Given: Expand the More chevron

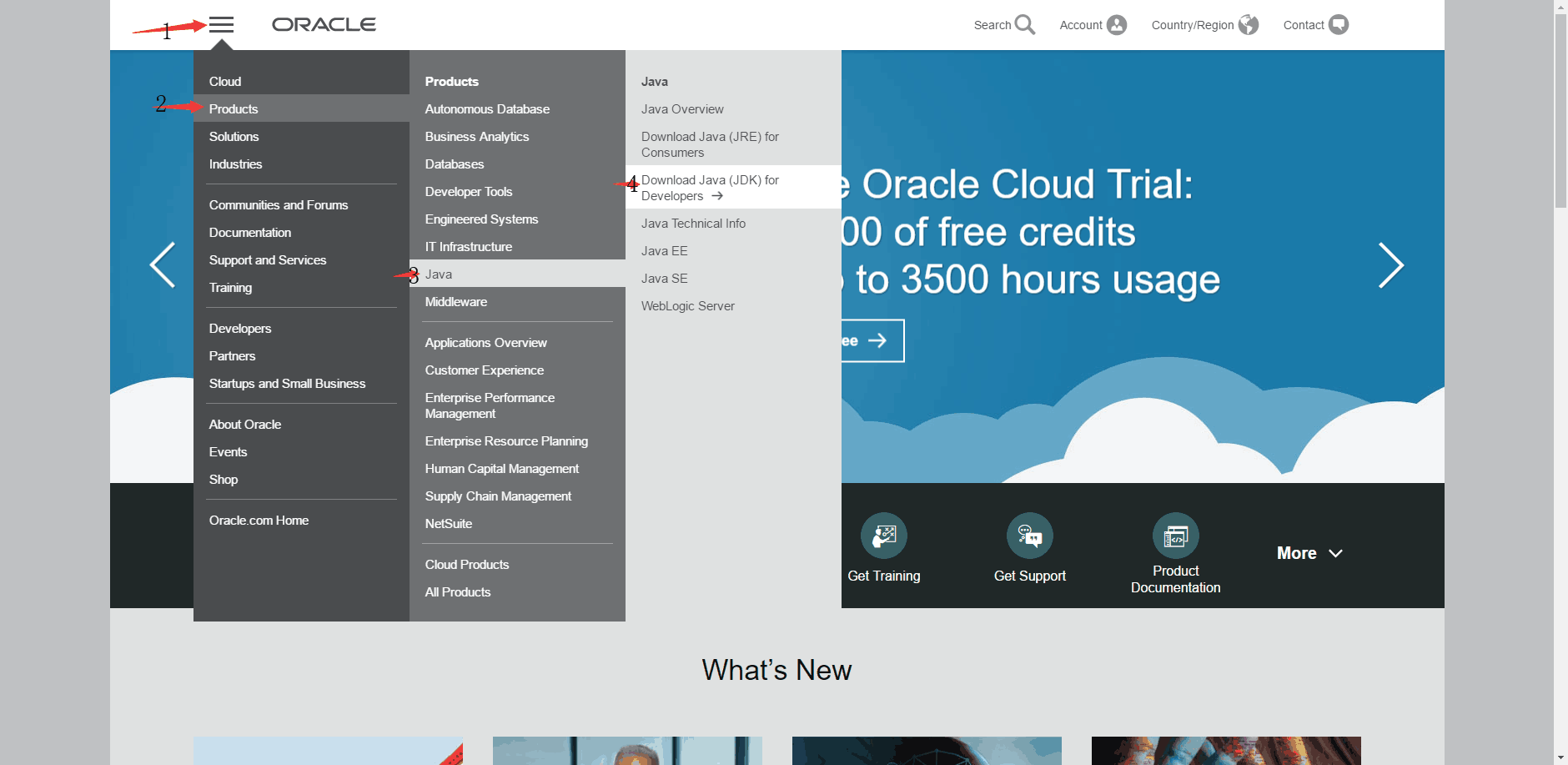Looking at the screenshot, I should (1335, 553).
